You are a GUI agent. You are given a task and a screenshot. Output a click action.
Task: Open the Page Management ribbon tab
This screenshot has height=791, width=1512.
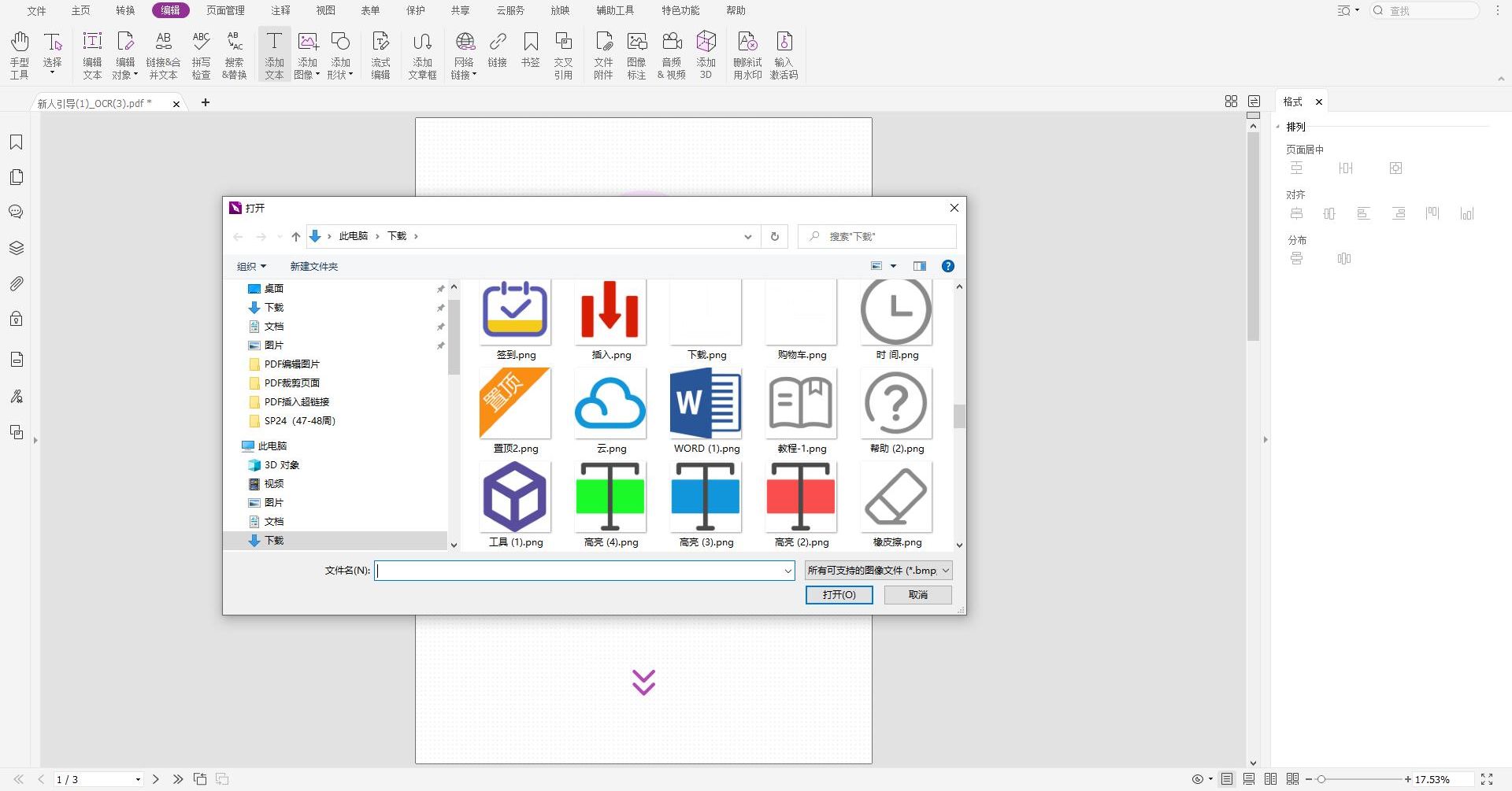tap(225, 10)
